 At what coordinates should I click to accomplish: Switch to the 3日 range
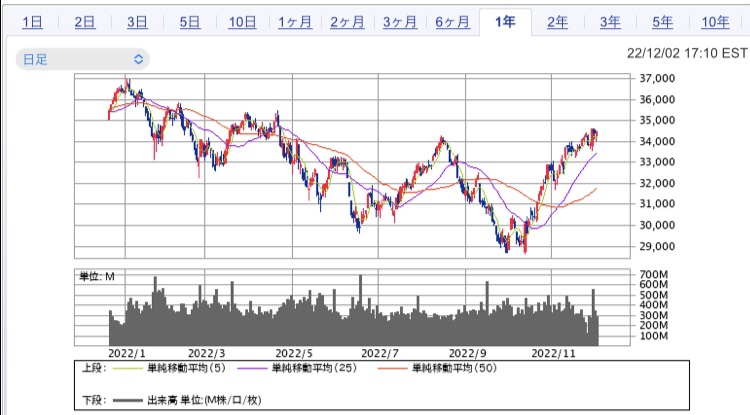(137, 22)
